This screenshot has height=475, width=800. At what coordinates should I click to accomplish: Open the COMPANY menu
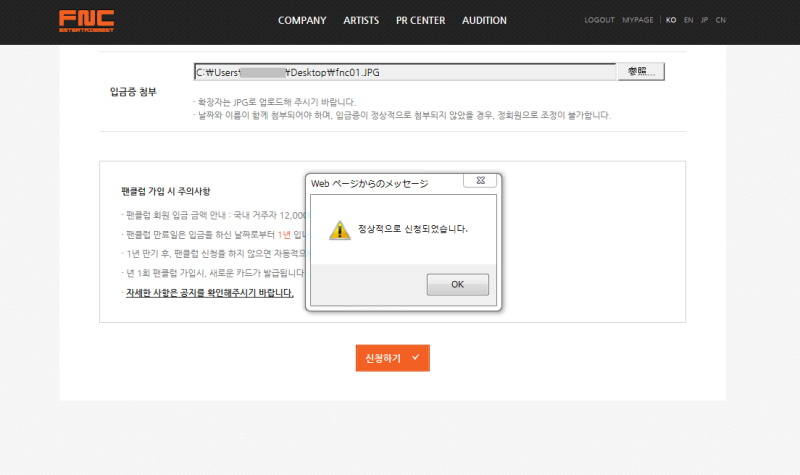tap(302, 20)
